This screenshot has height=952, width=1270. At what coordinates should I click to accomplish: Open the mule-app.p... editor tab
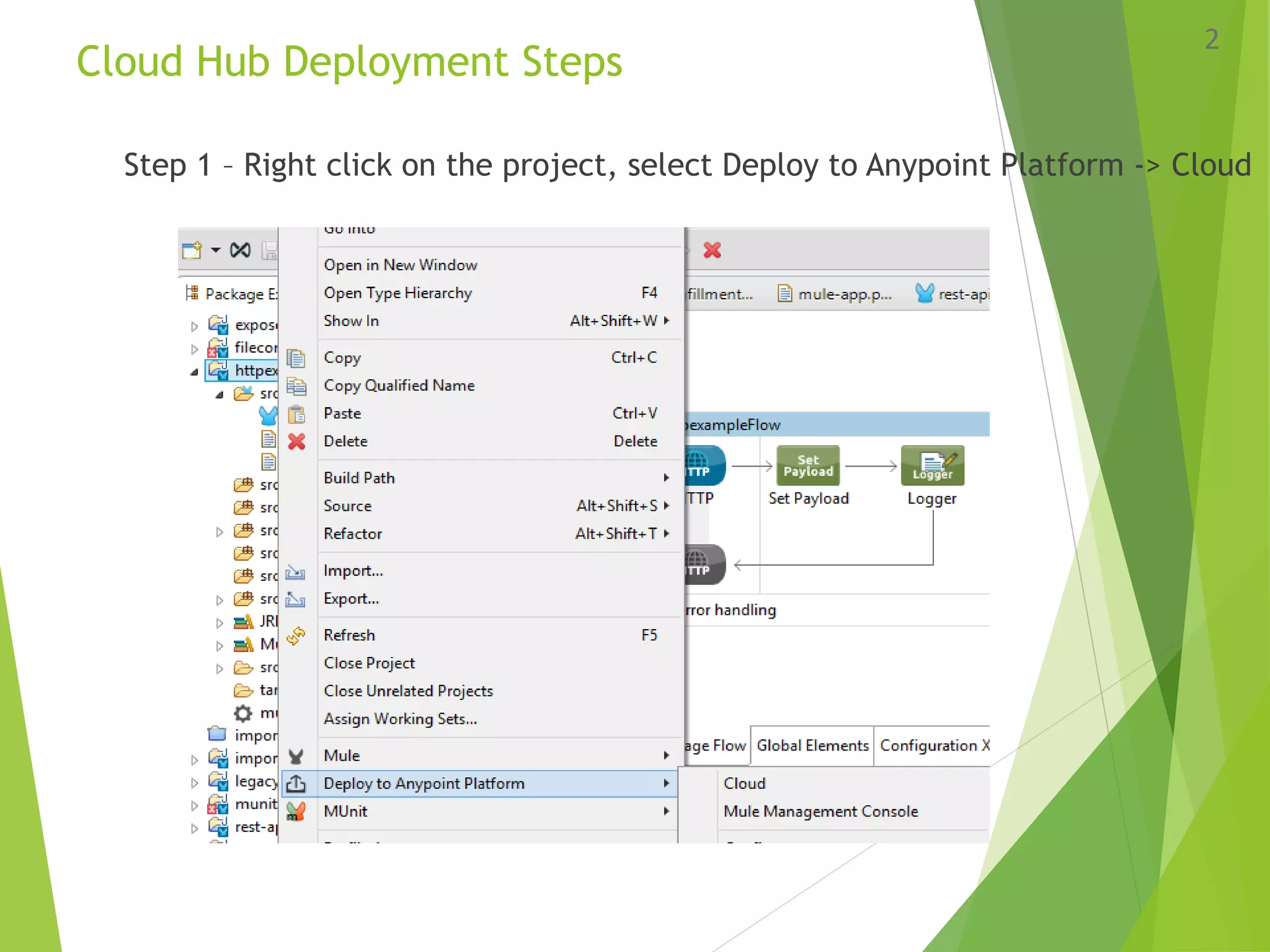pos(835,294)
